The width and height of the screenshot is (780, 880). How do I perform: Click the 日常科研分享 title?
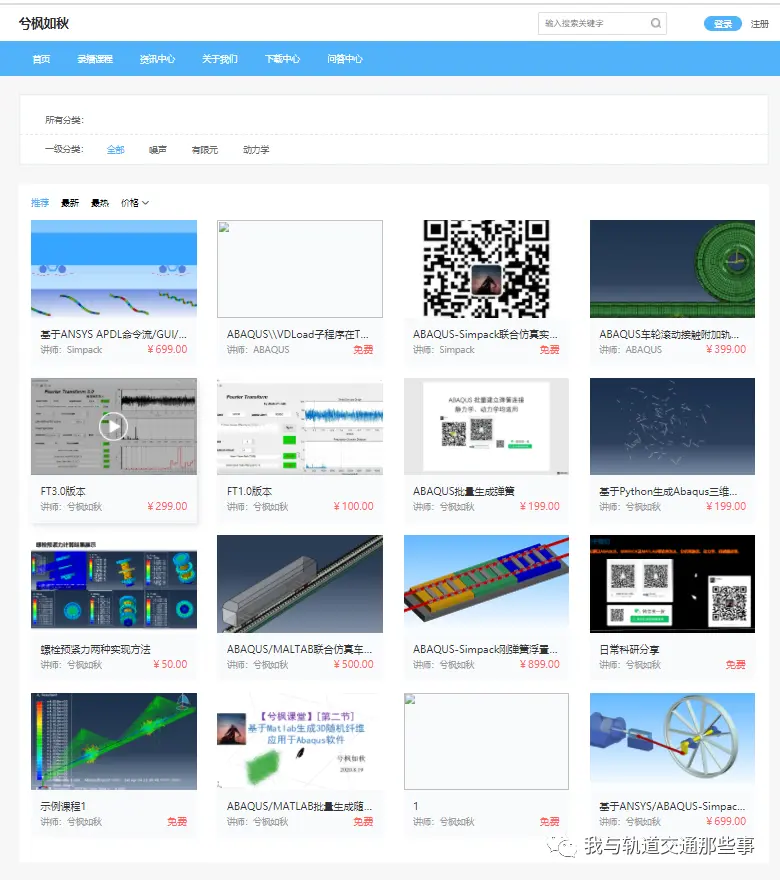click(629, 649)
